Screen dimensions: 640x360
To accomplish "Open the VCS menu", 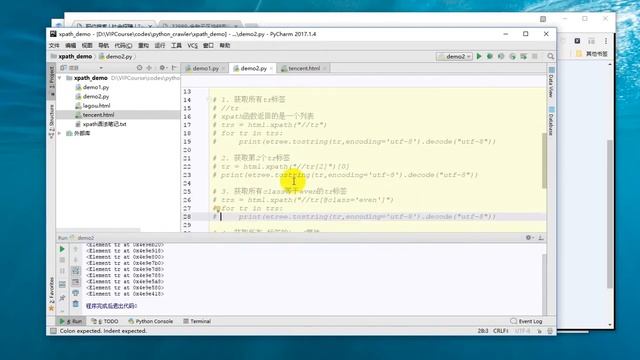I will coord(192,45).
